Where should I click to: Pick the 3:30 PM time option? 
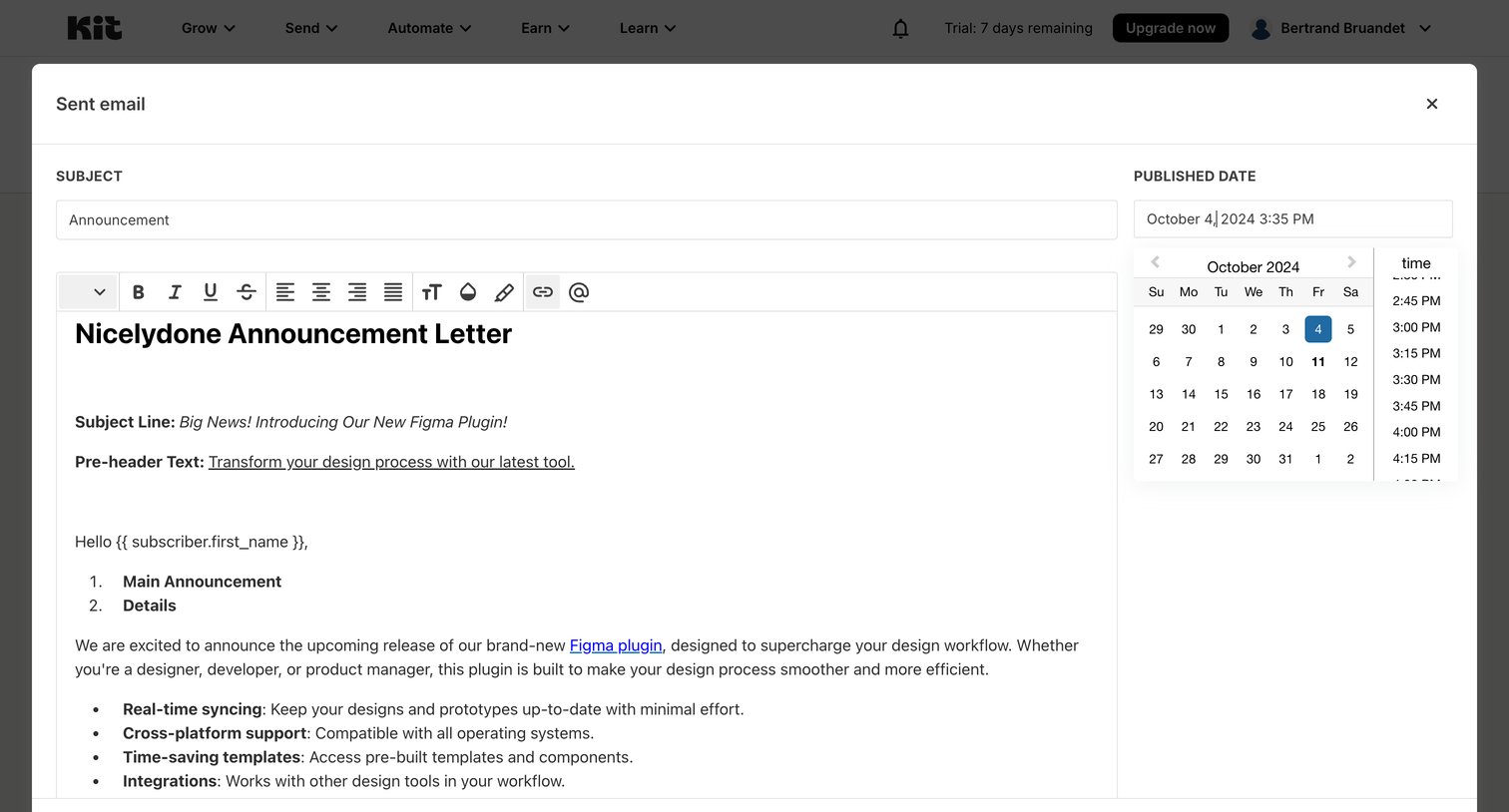(1416, 380)
